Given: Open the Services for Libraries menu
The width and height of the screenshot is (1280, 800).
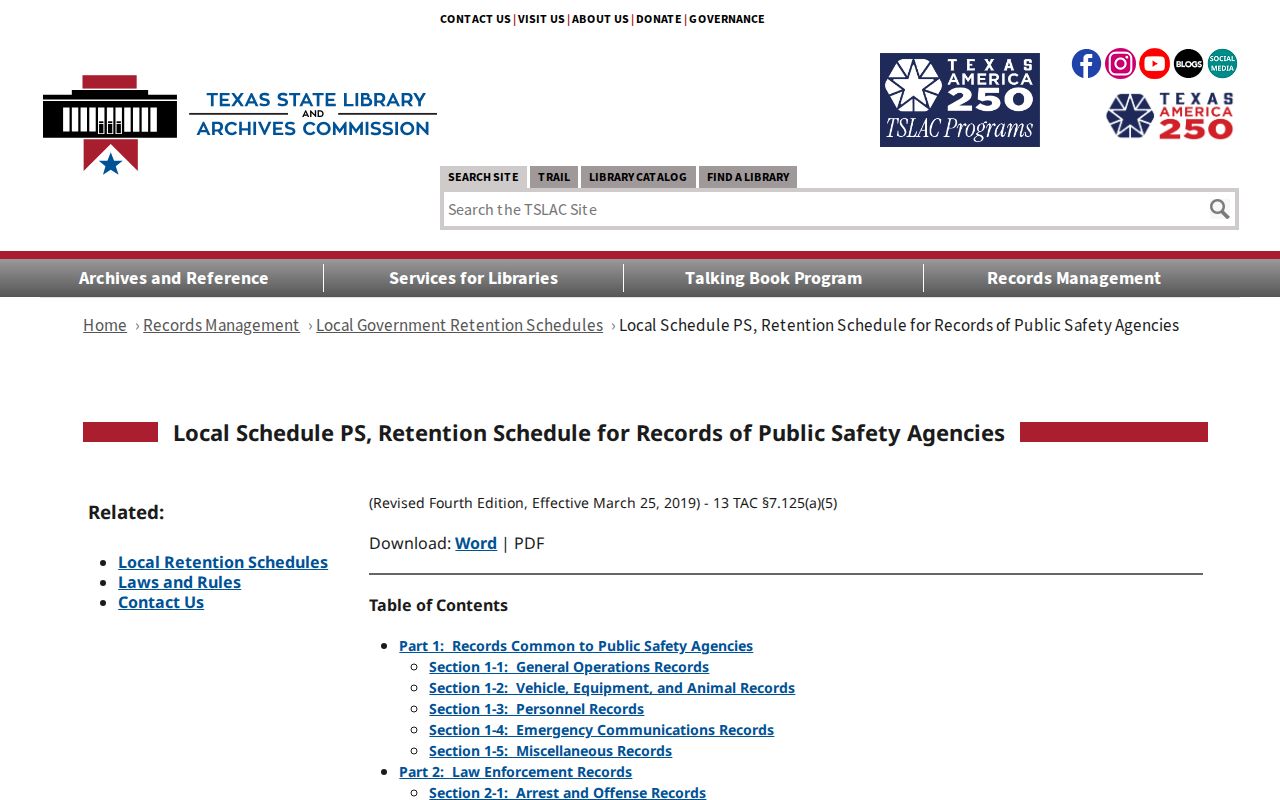Looking at the screenshot, I should point(473,278).
